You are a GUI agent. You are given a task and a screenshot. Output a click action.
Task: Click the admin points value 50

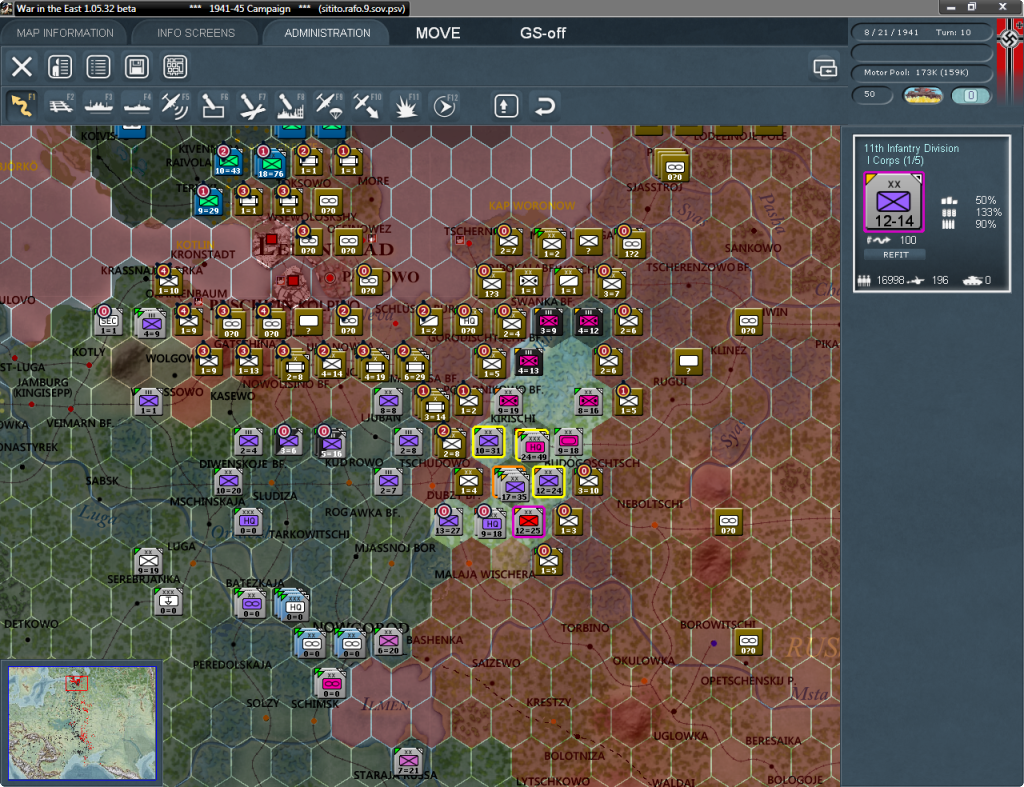[x=872, y=95]
